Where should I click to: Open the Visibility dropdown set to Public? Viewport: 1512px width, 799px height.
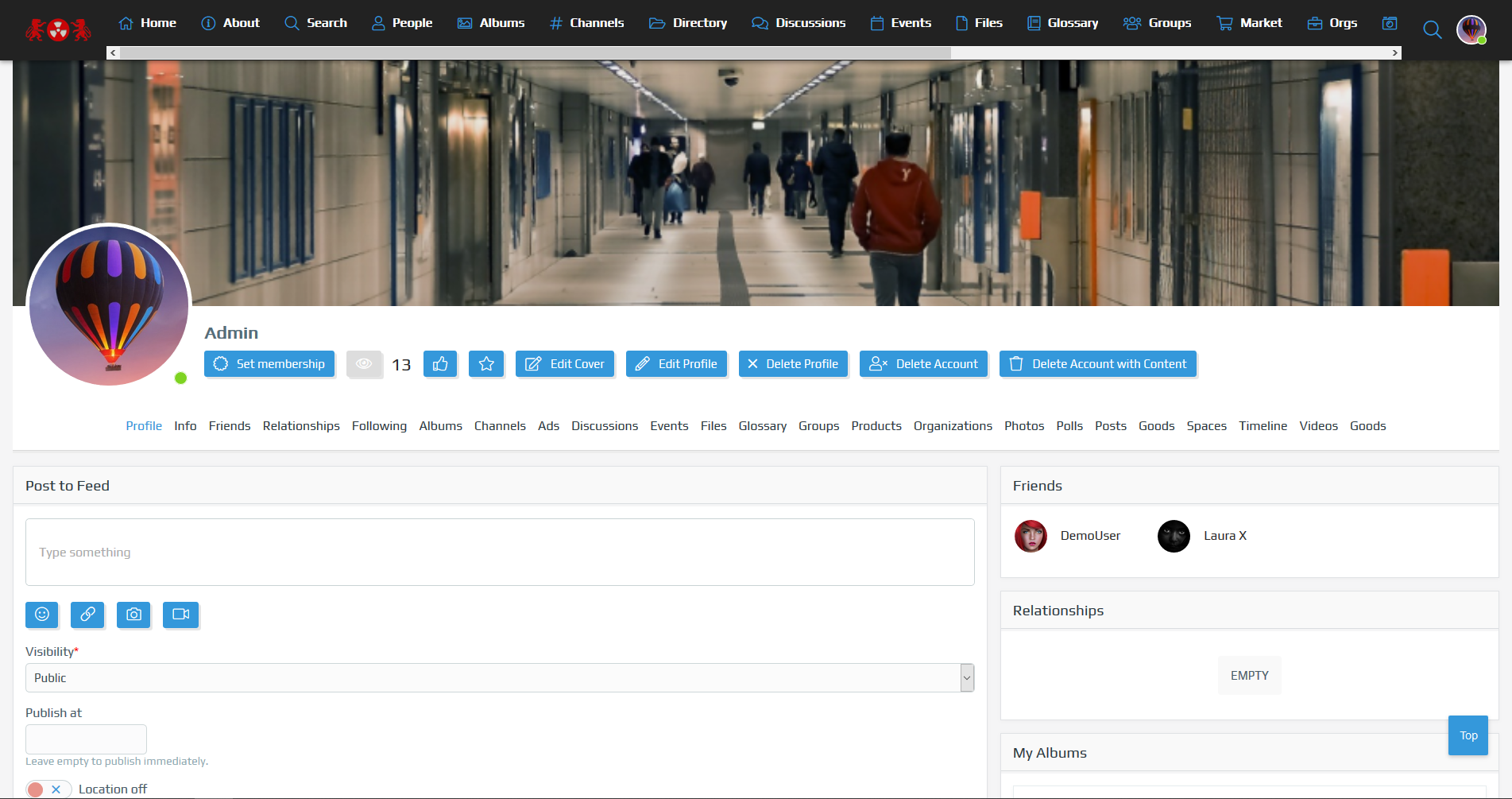499,678
